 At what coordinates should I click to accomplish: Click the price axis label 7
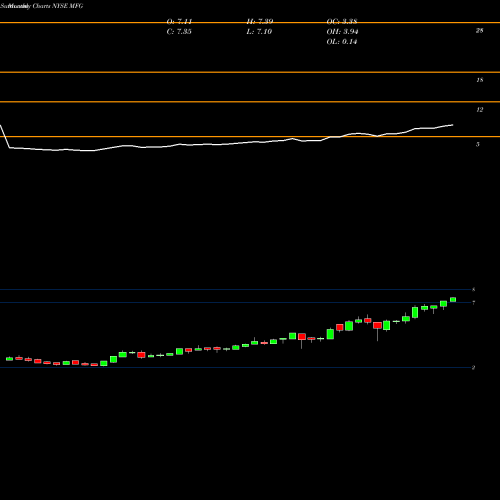click(473, 303)
